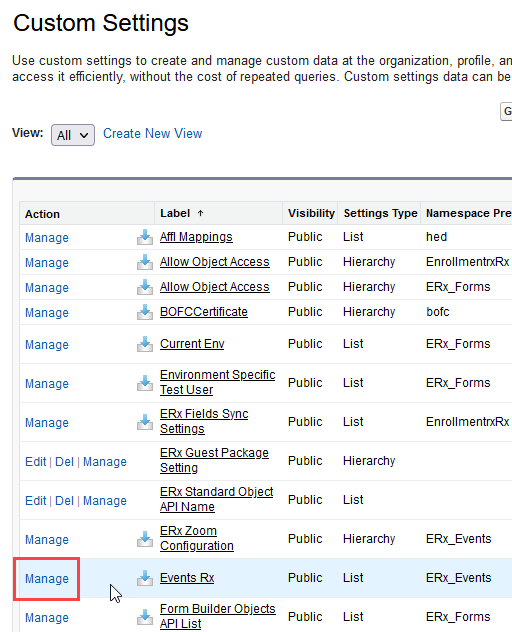
Task: Click the Settings Type column header
Action: pos(380,213)
